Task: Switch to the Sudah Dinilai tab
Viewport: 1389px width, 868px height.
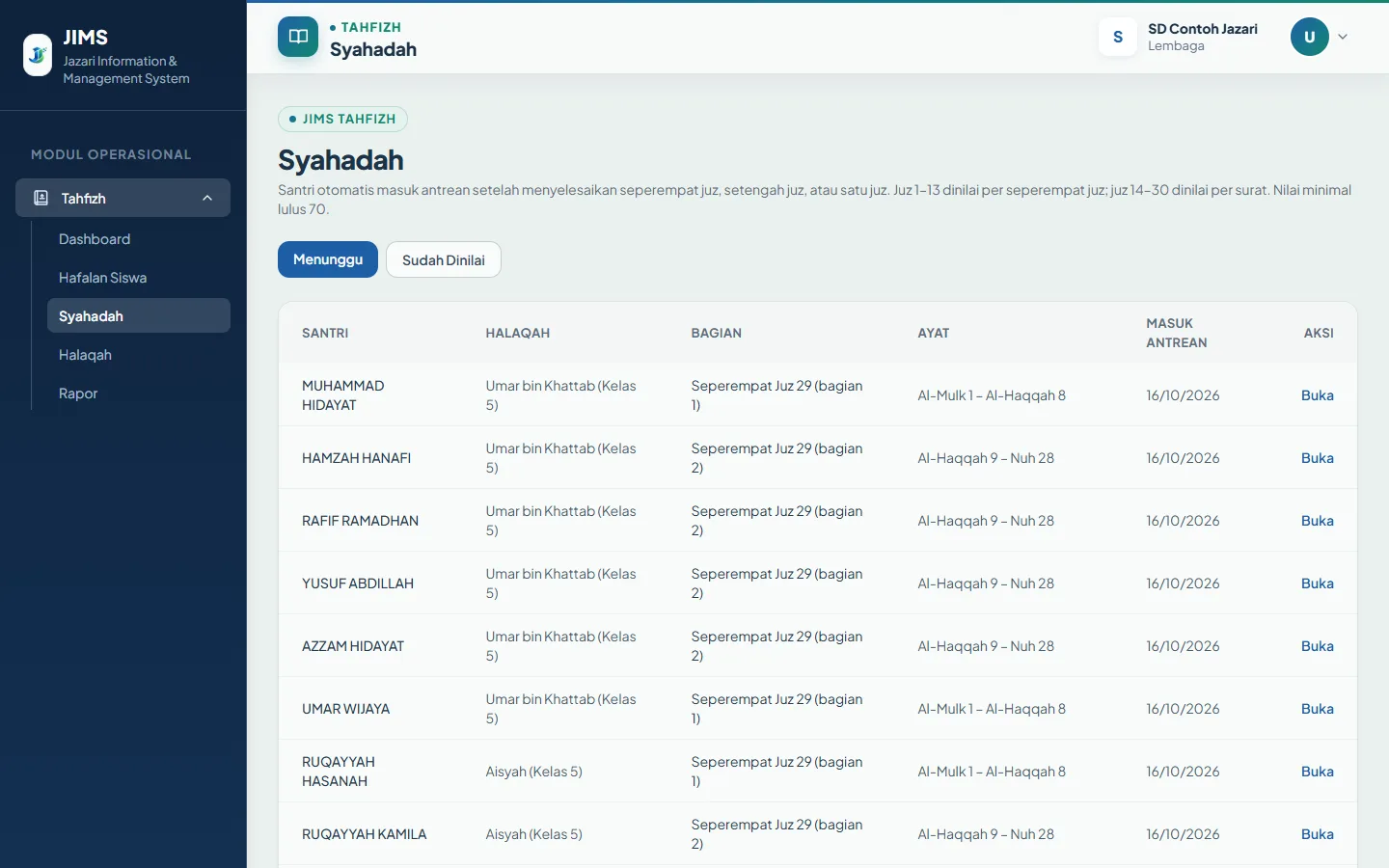Action: pos(444,259)
